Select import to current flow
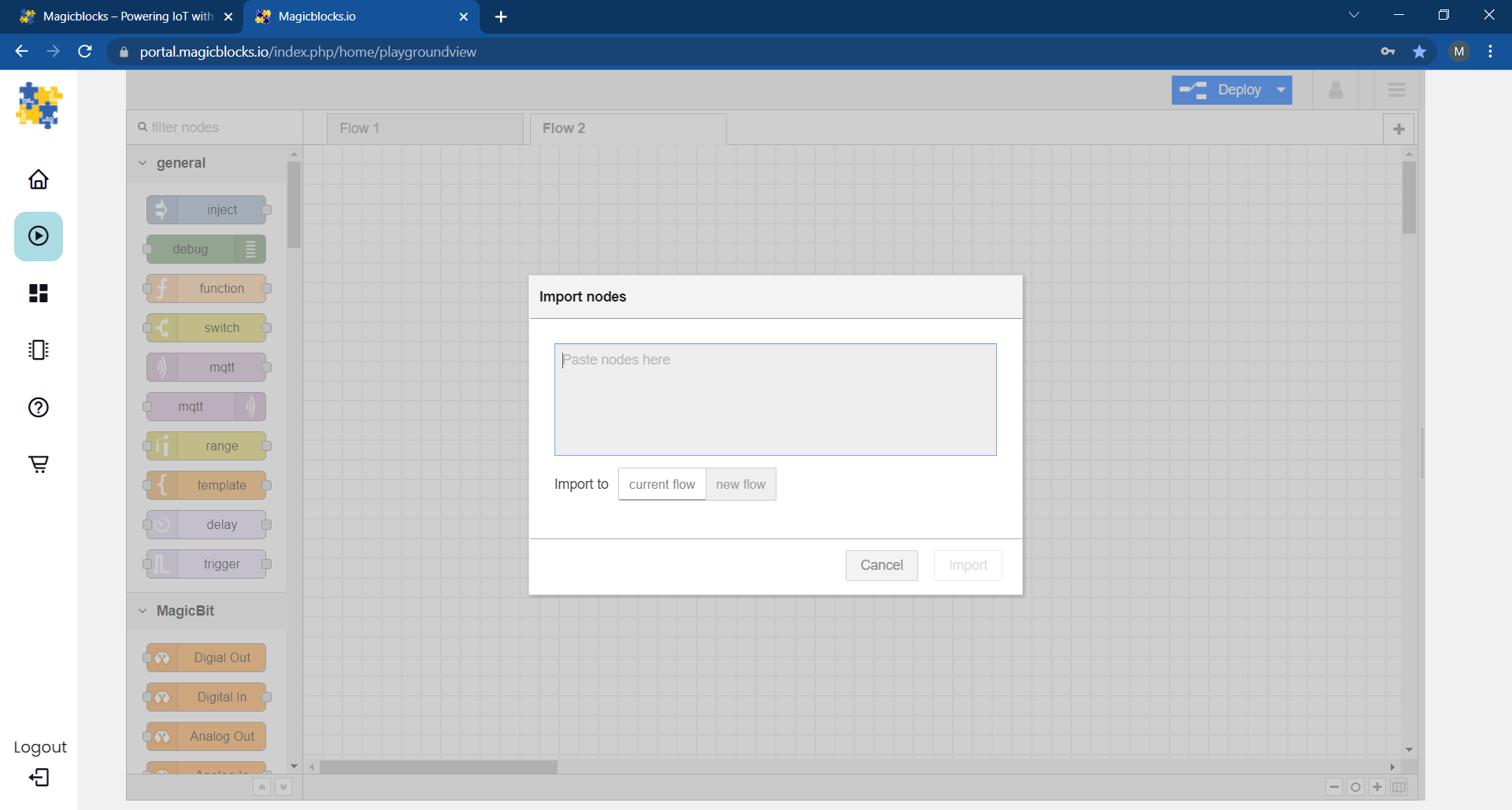The height and width of the screenshot is (810, 1512). 661,483
